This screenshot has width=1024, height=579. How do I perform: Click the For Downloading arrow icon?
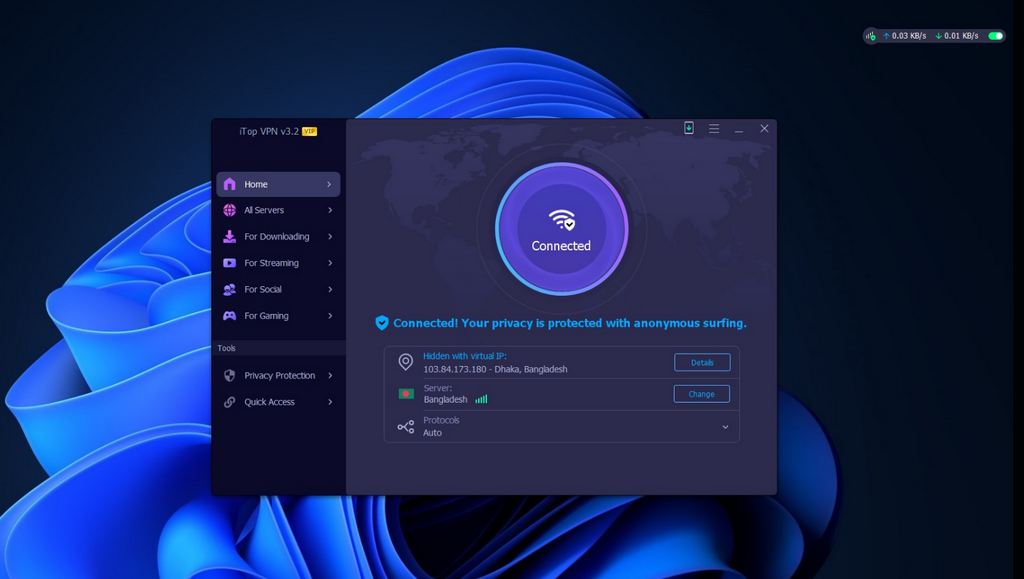point(229,236)
